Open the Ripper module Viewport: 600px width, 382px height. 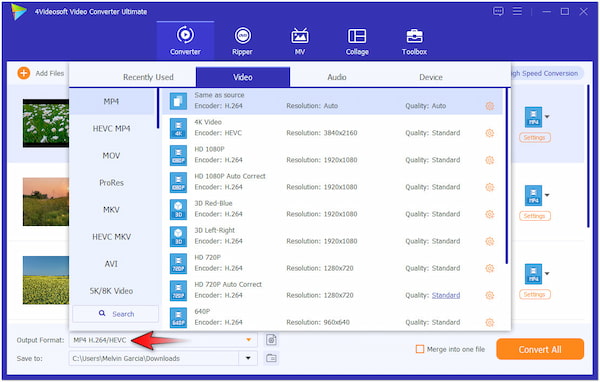pyautogui.click(x=242, y=40)
